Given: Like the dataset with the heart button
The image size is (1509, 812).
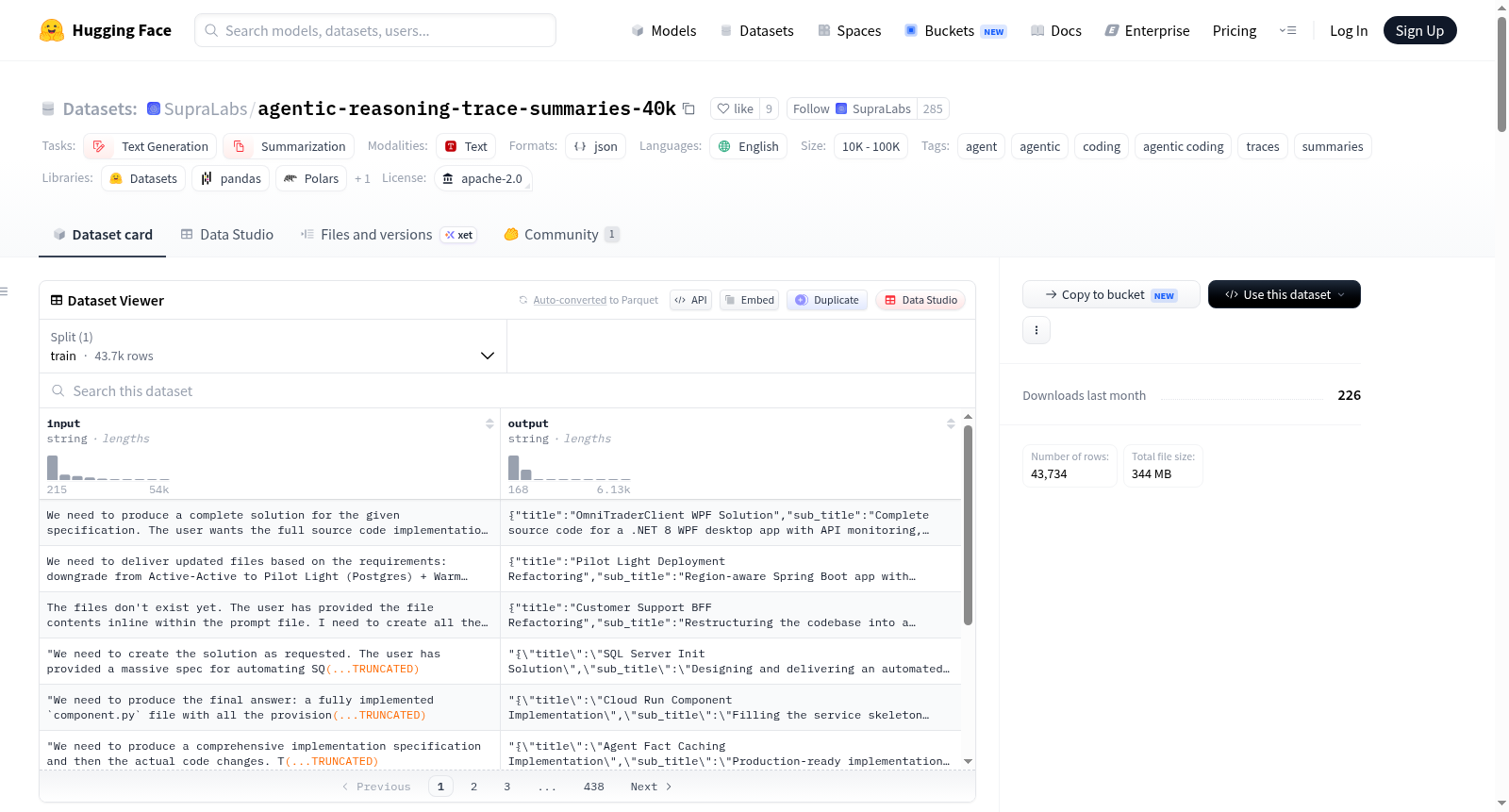Looking at the screenshot, I should tap(735, 108).
